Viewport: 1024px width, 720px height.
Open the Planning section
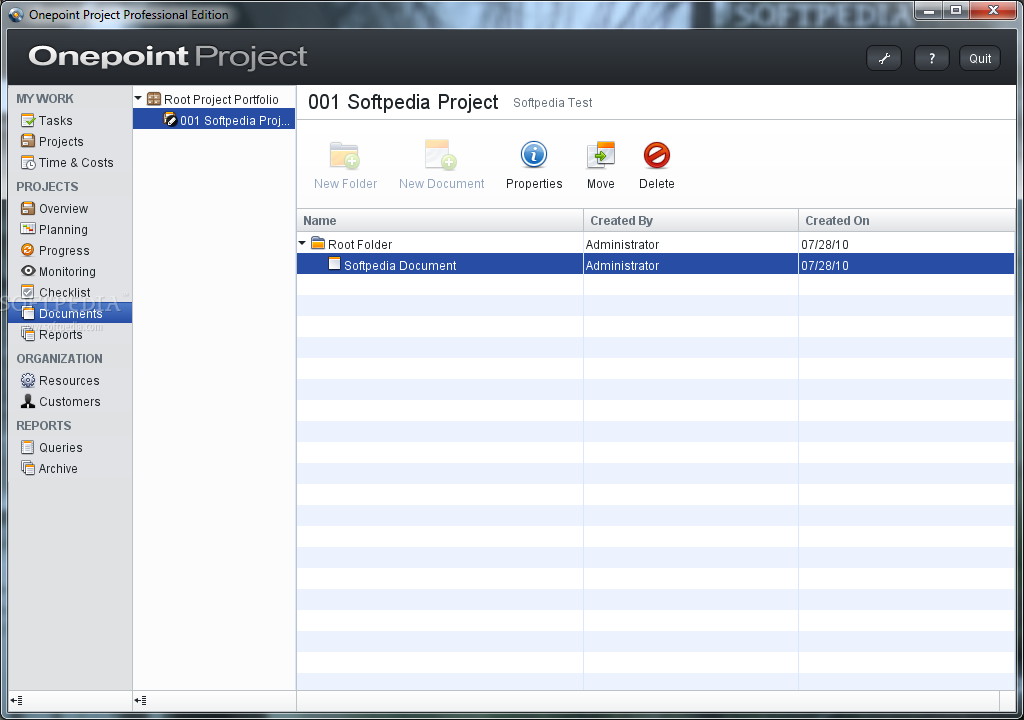pos(63,230)
